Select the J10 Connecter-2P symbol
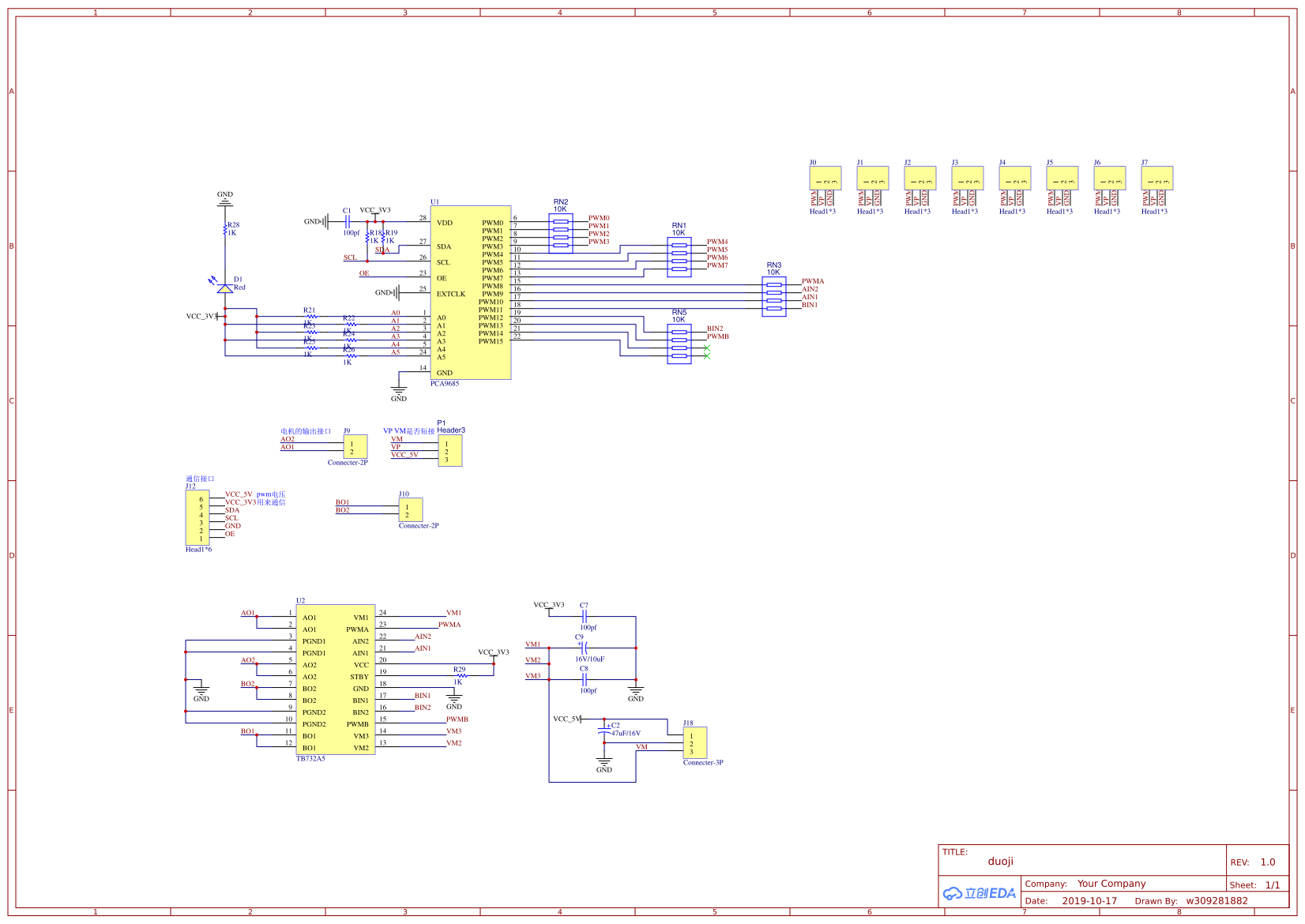1305x924 pixels. 411,510
